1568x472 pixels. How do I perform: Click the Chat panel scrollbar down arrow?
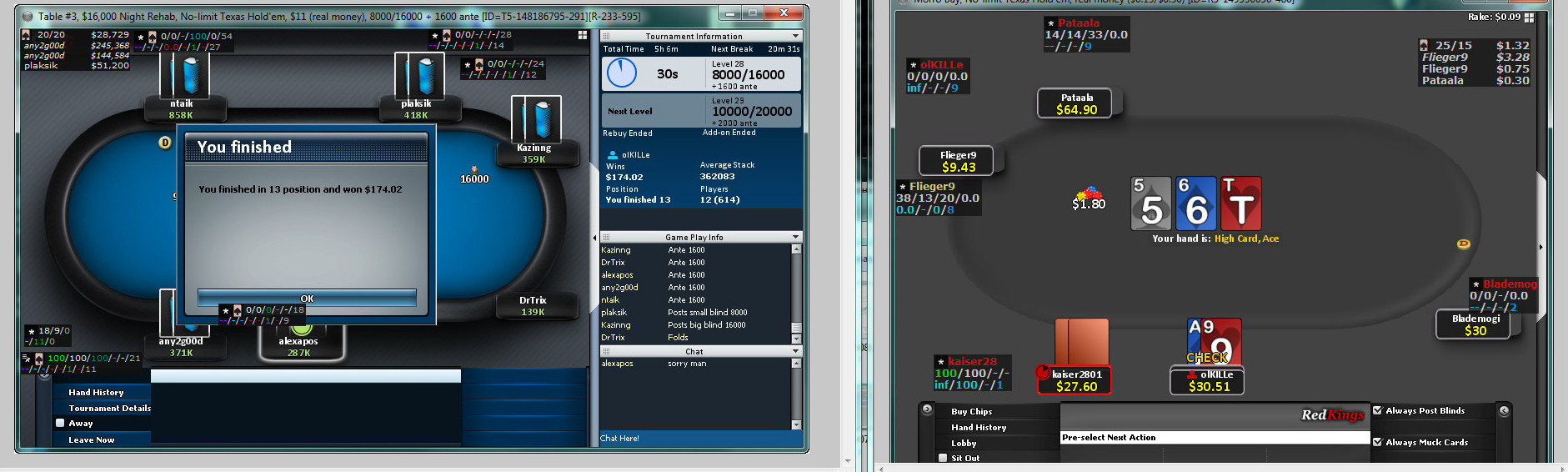click(x=796, y=424)
